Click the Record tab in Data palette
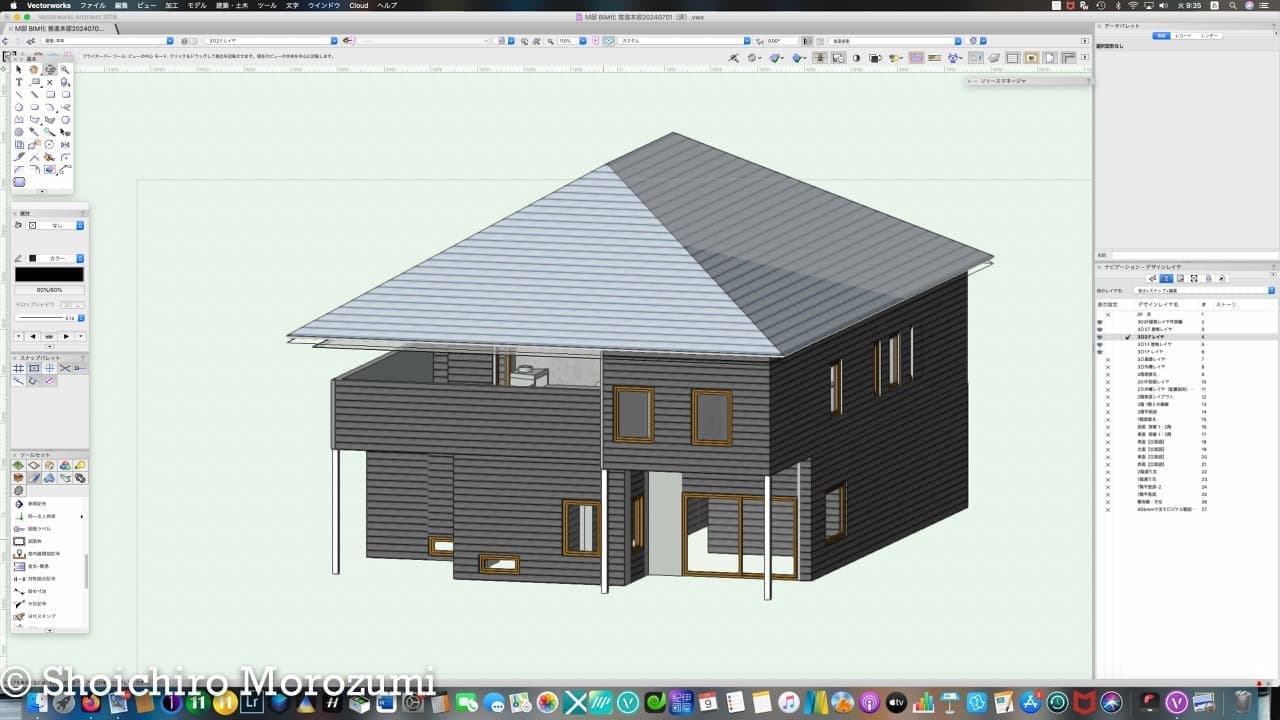1280x720 pixels. (1182, 35)
